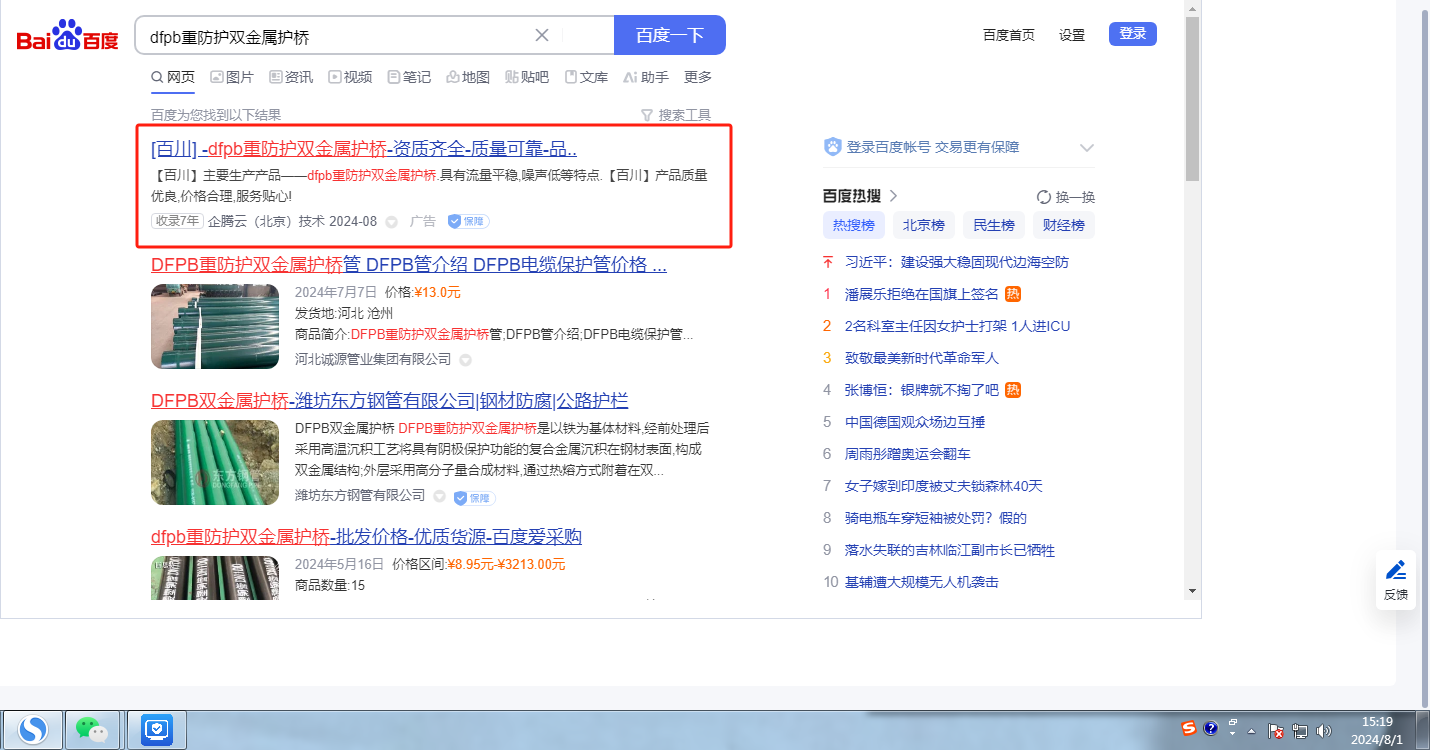Switch to the 资讯 tab
The image size is (1430, 750).
click(x=291, y=77)
